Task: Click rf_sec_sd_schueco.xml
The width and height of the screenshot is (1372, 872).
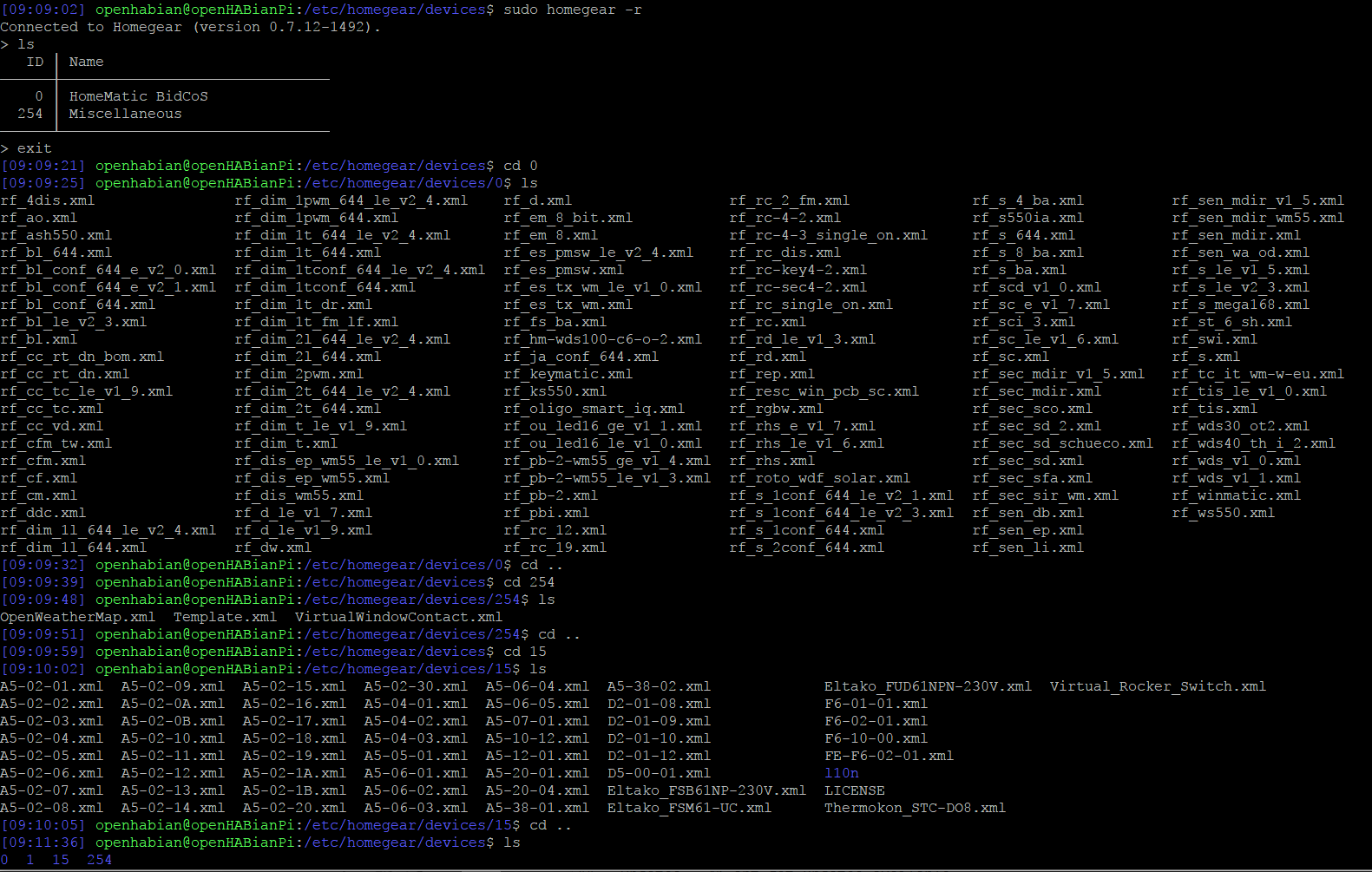Action: [1063, 443]
